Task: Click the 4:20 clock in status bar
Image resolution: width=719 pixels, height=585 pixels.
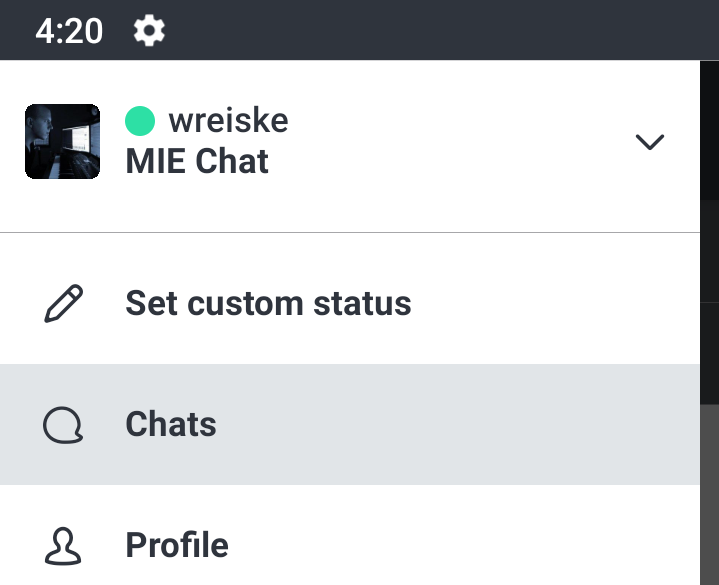Action: click(x=69, y=31)
